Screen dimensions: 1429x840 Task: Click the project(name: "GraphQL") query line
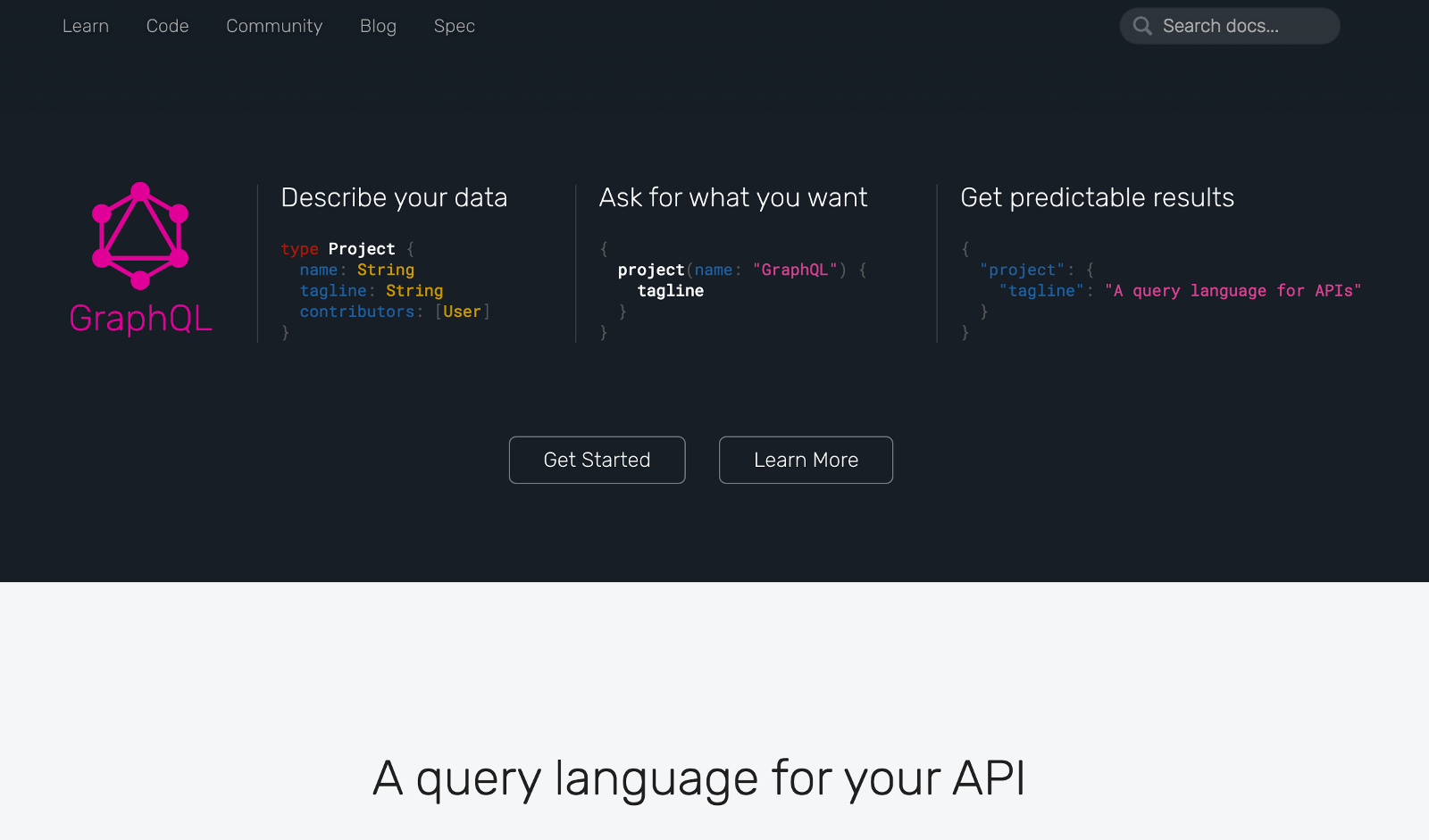[x=742, y=270]
